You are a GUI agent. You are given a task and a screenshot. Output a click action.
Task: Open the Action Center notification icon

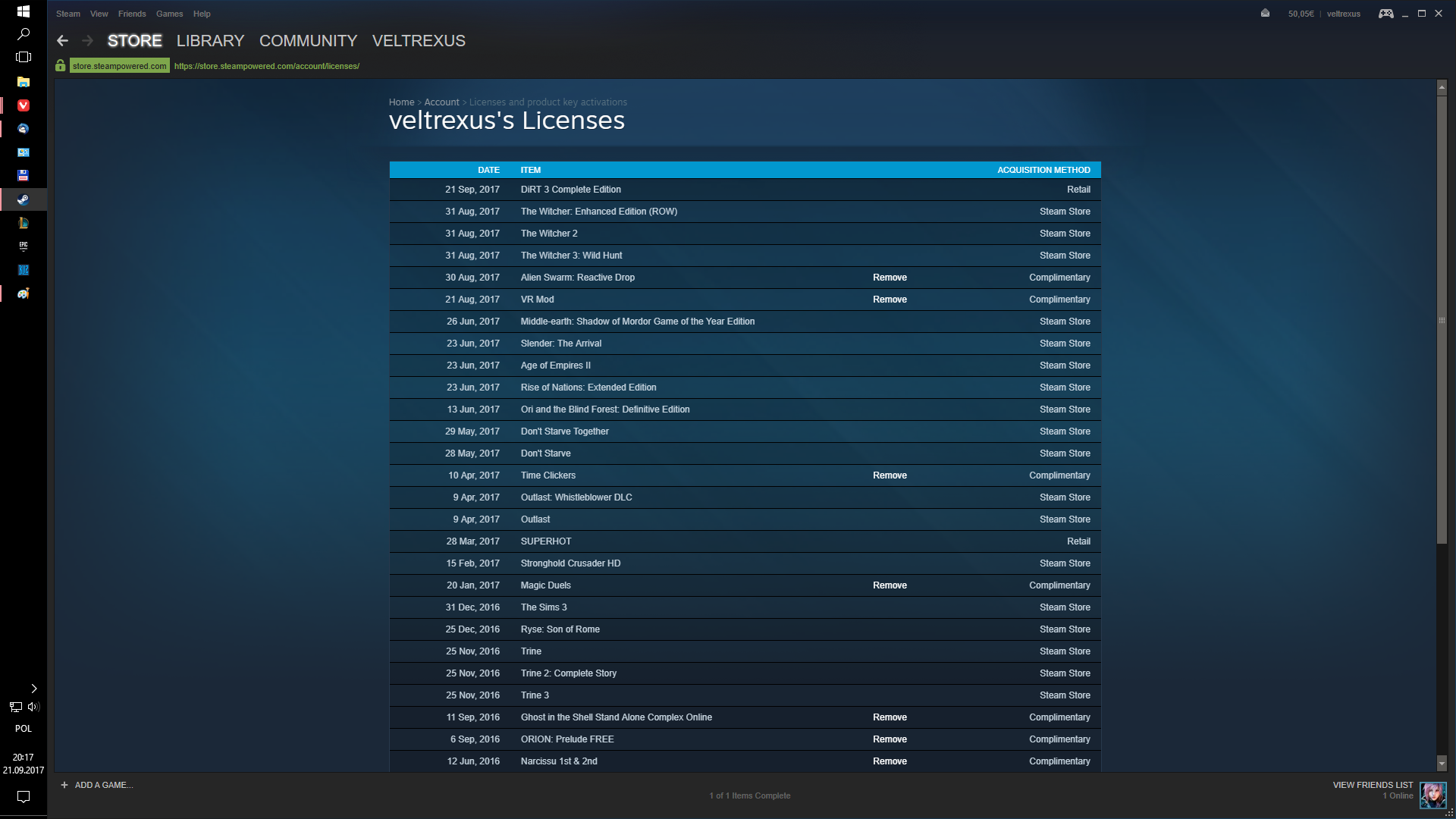tap(24, 797)
